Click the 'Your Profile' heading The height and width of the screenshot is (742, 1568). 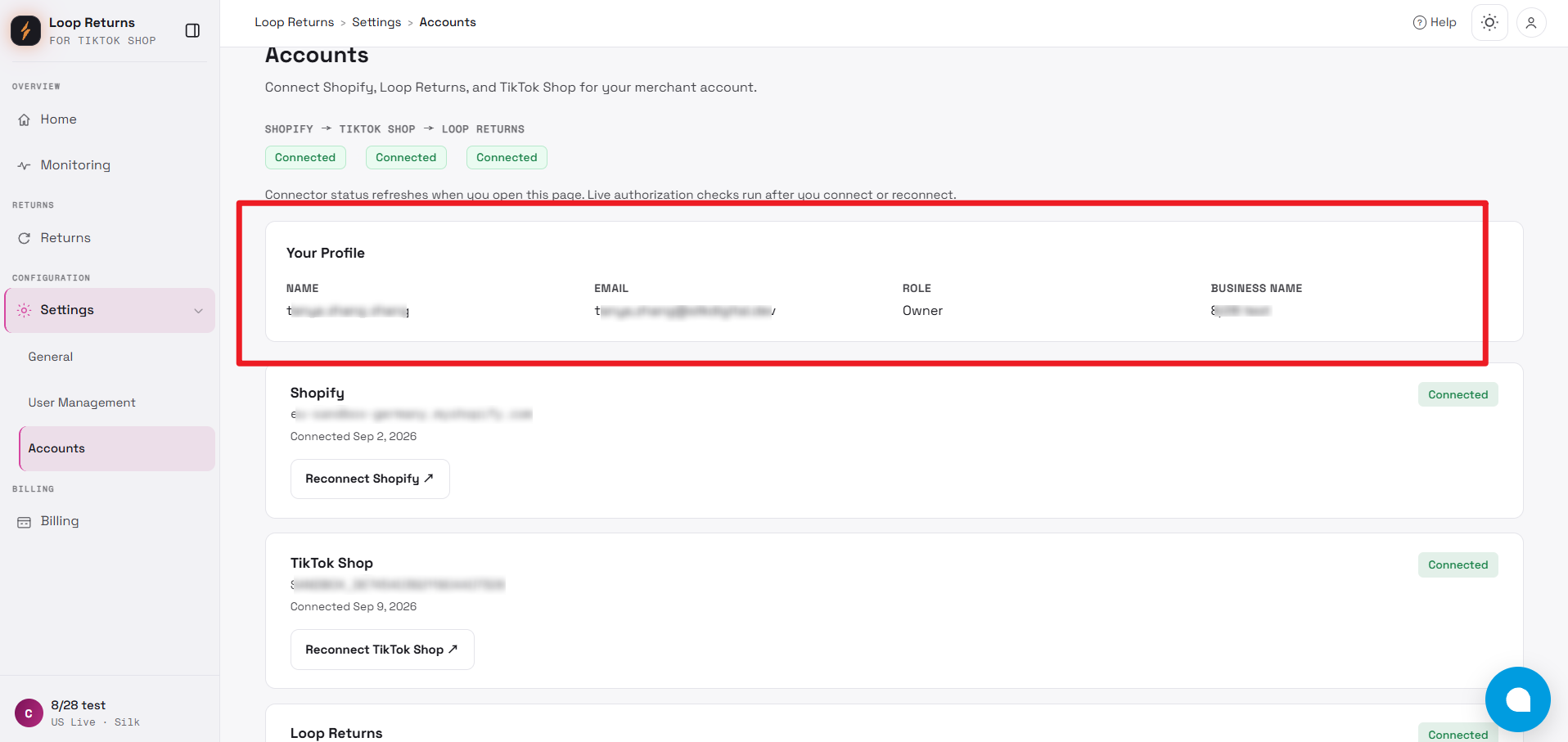click(x=326, y=253)
